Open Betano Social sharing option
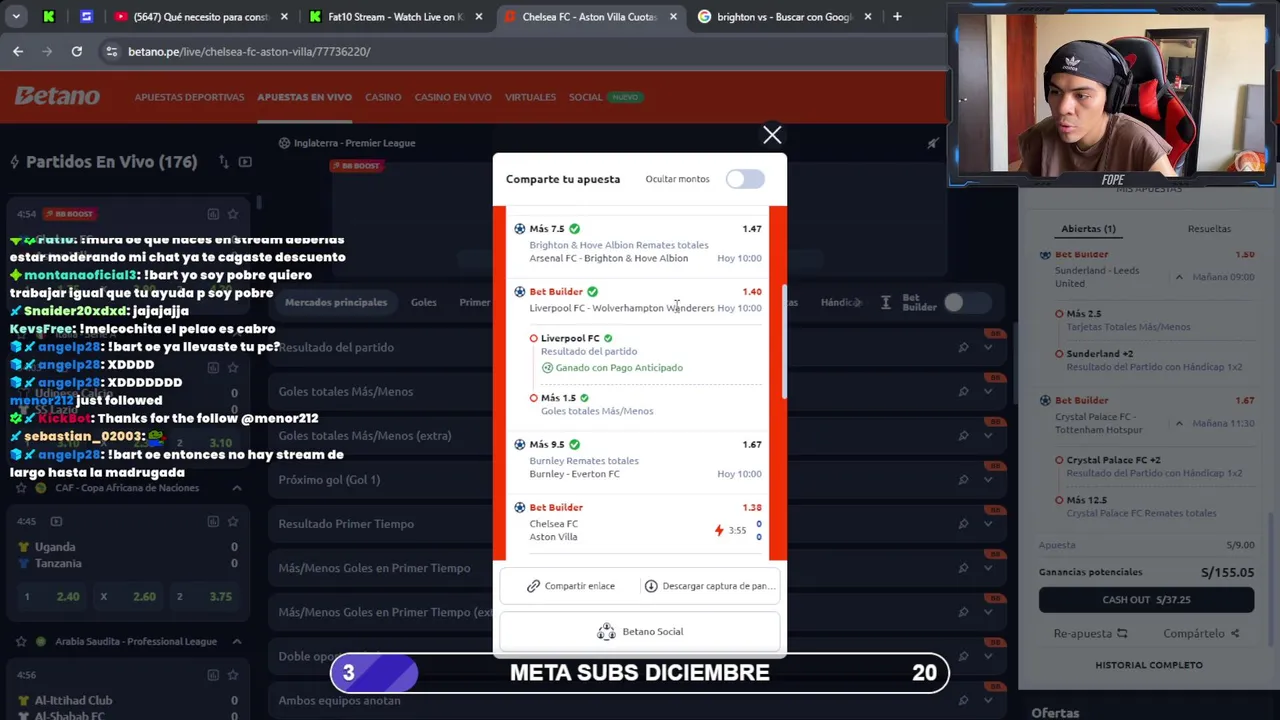1280x720 pixels. click(640, 632)
